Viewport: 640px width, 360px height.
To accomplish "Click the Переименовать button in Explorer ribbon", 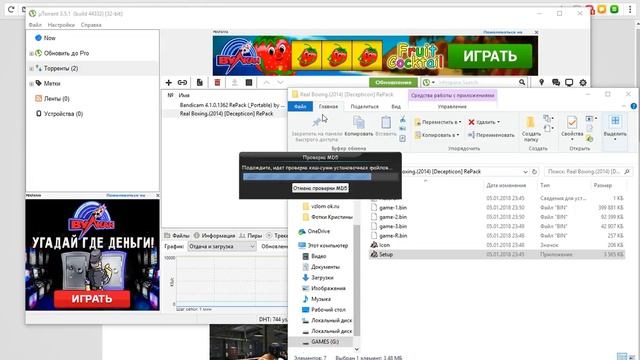I will [x=491, y=135].
